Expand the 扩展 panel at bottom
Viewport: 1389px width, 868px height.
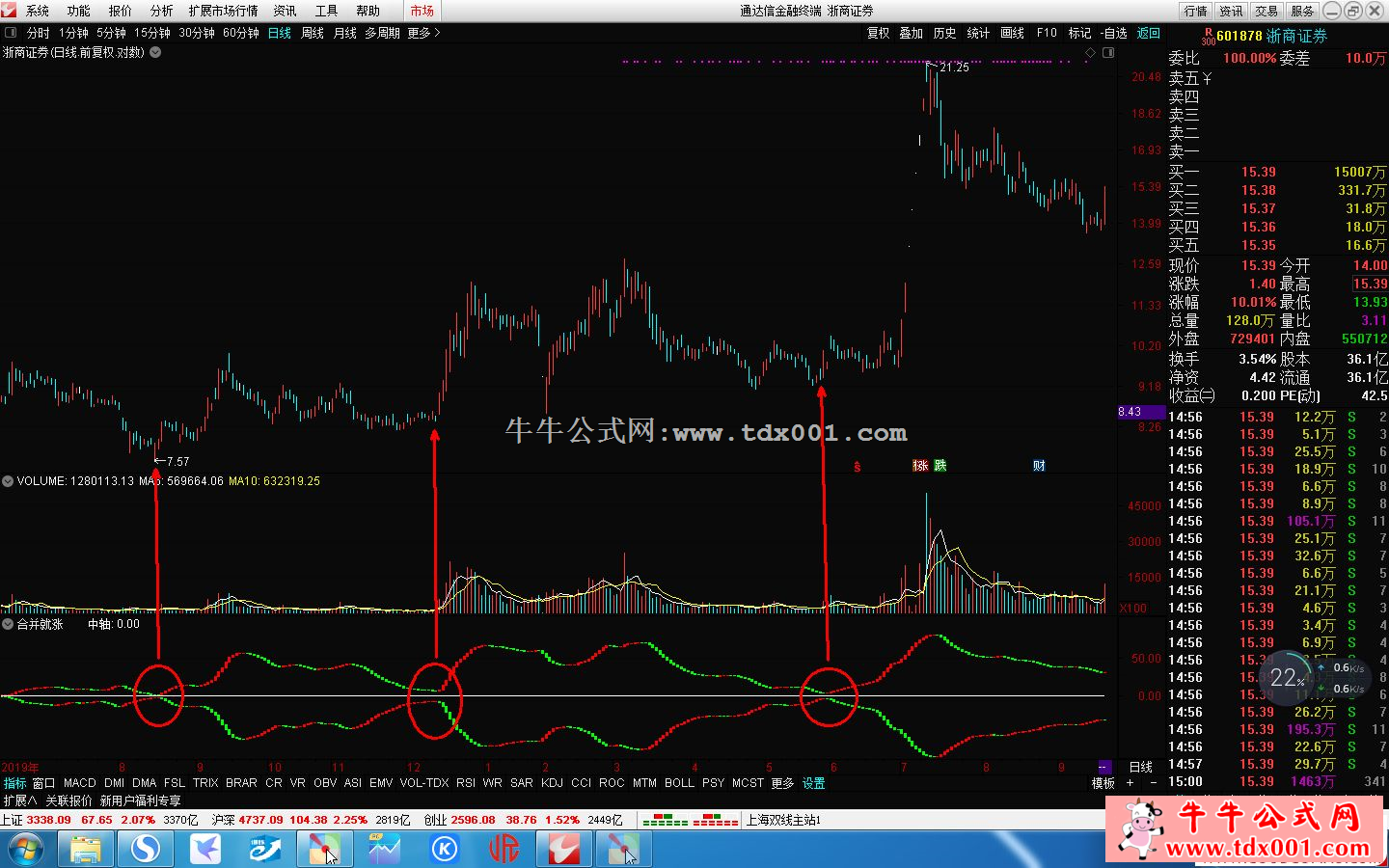19,800
